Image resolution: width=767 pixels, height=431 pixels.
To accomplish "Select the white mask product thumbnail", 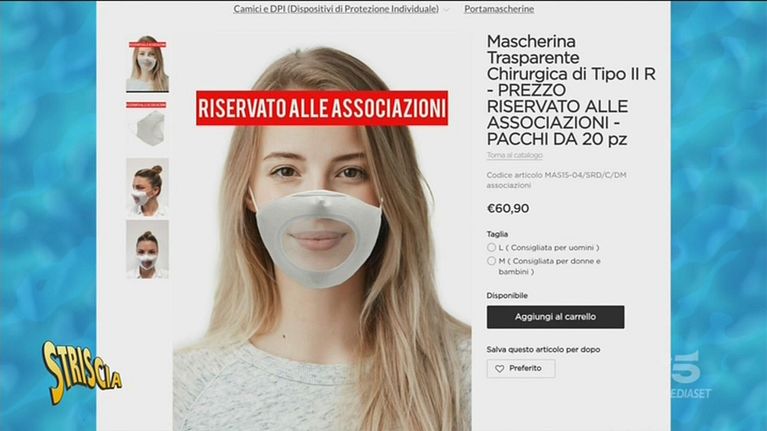I will (147, 124).
